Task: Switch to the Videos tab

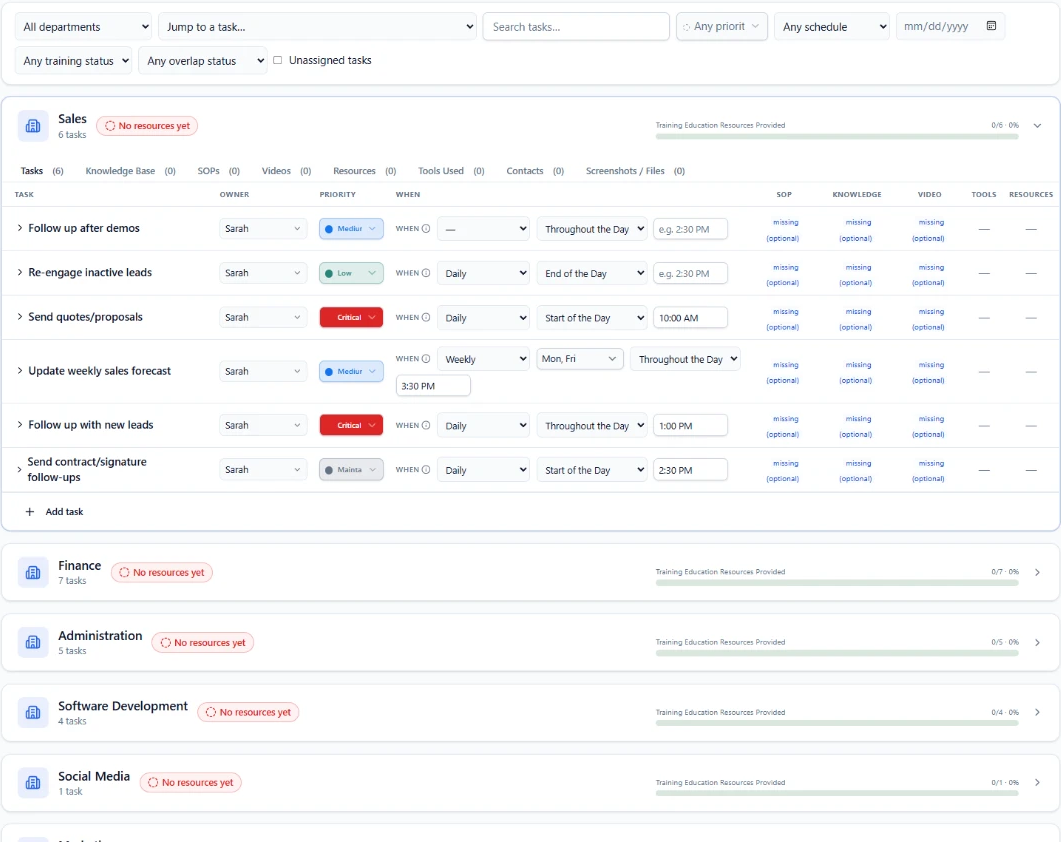Action: [x=286, y=171]
